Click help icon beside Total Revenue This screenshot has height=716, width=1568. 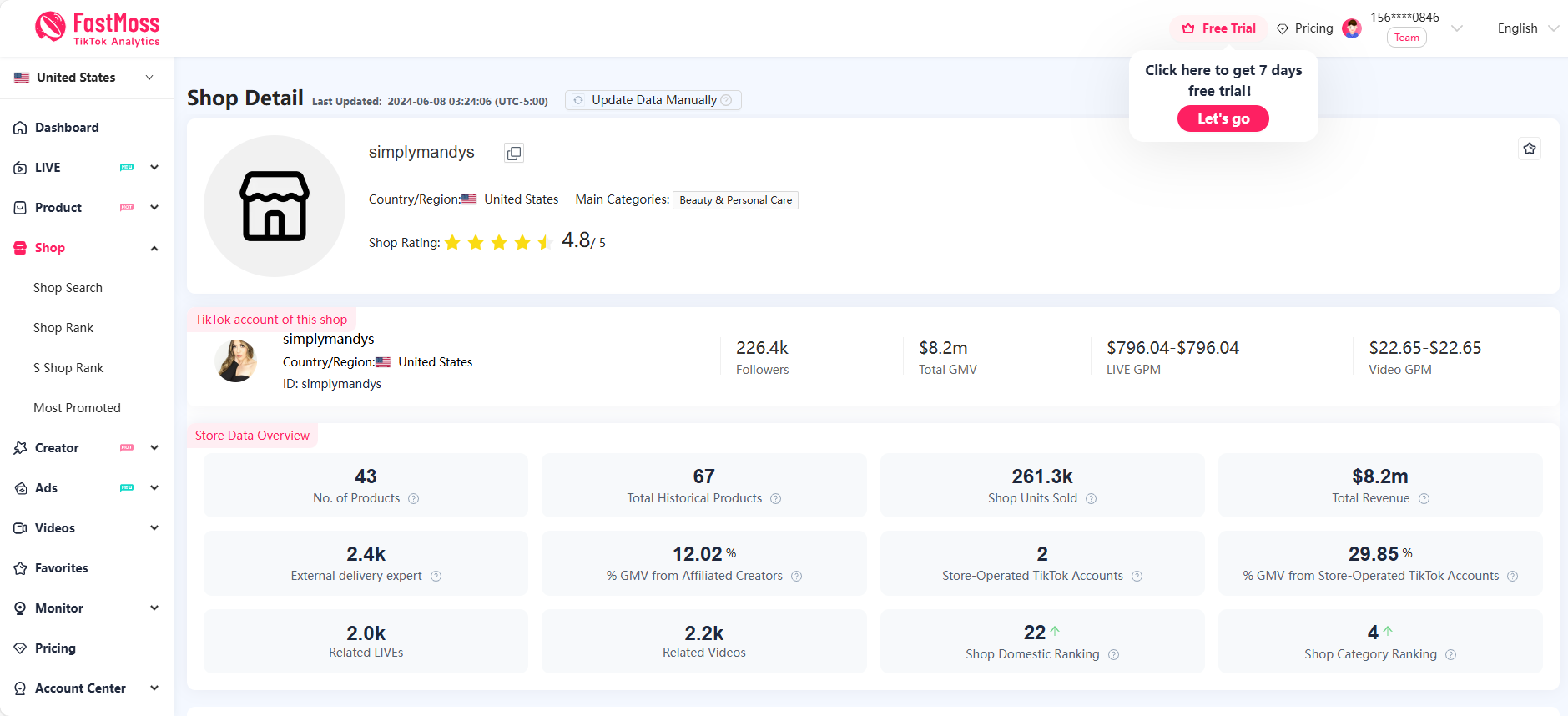pyautogui.click(x=1424, y=499)
